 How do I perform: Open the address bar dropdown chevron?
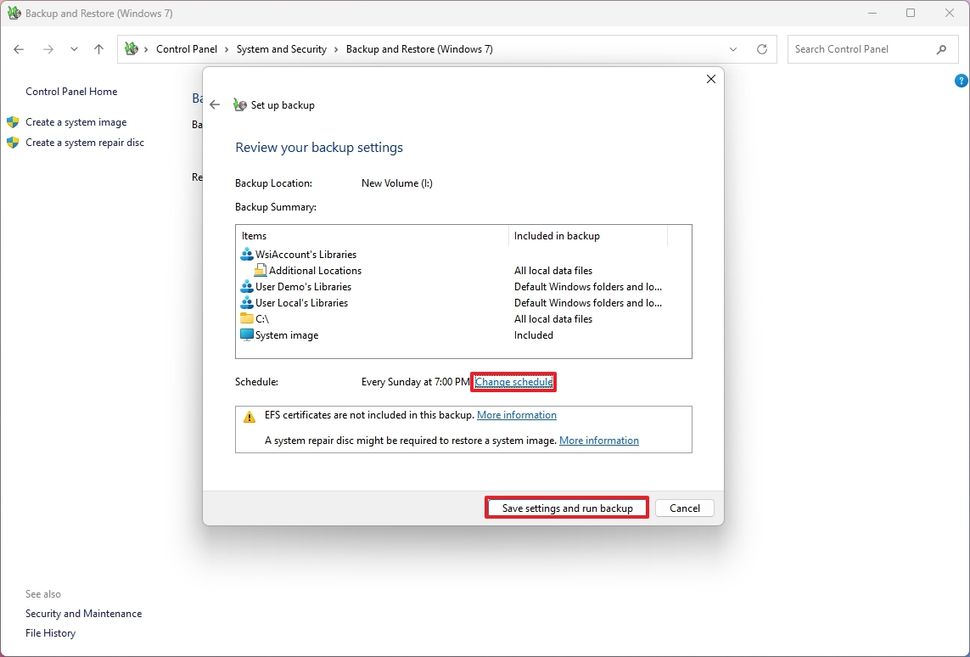733,48
